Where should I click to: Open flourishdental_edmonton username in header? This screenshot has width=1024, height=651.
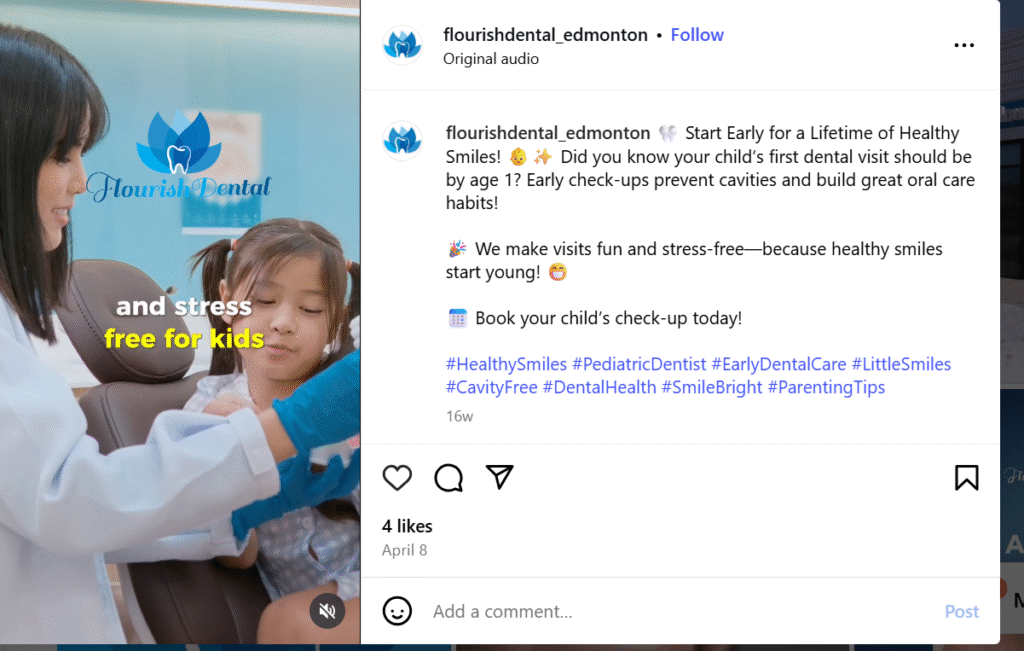coord(545,35)
